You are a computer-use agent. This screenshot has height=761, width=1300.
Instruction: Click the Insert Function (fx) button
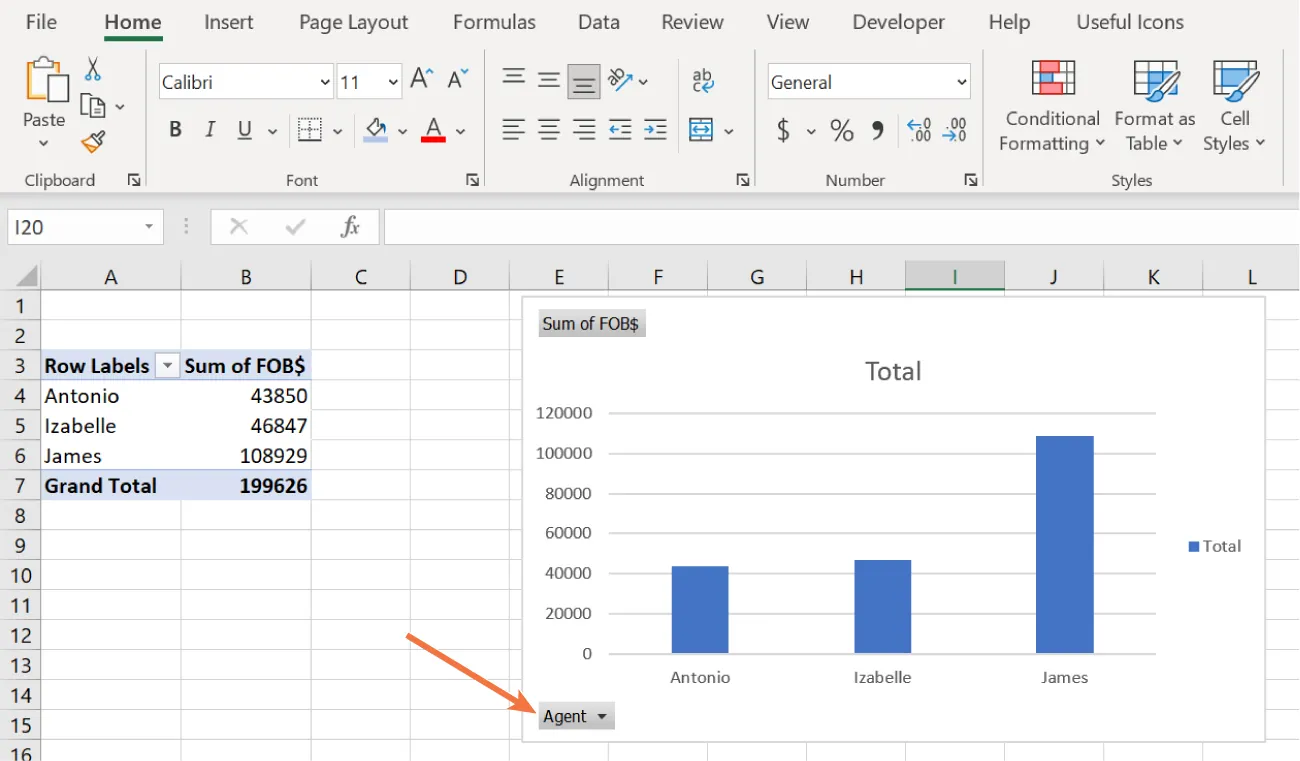click(351, 226)
